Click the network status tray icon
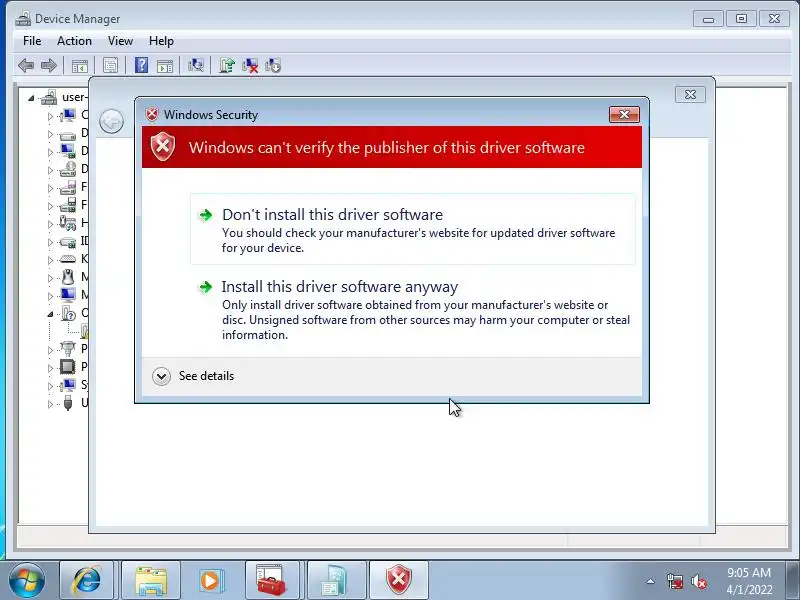The height and width of the screenshot is (600, 800). pyautogui.click(x=674, y=581)
